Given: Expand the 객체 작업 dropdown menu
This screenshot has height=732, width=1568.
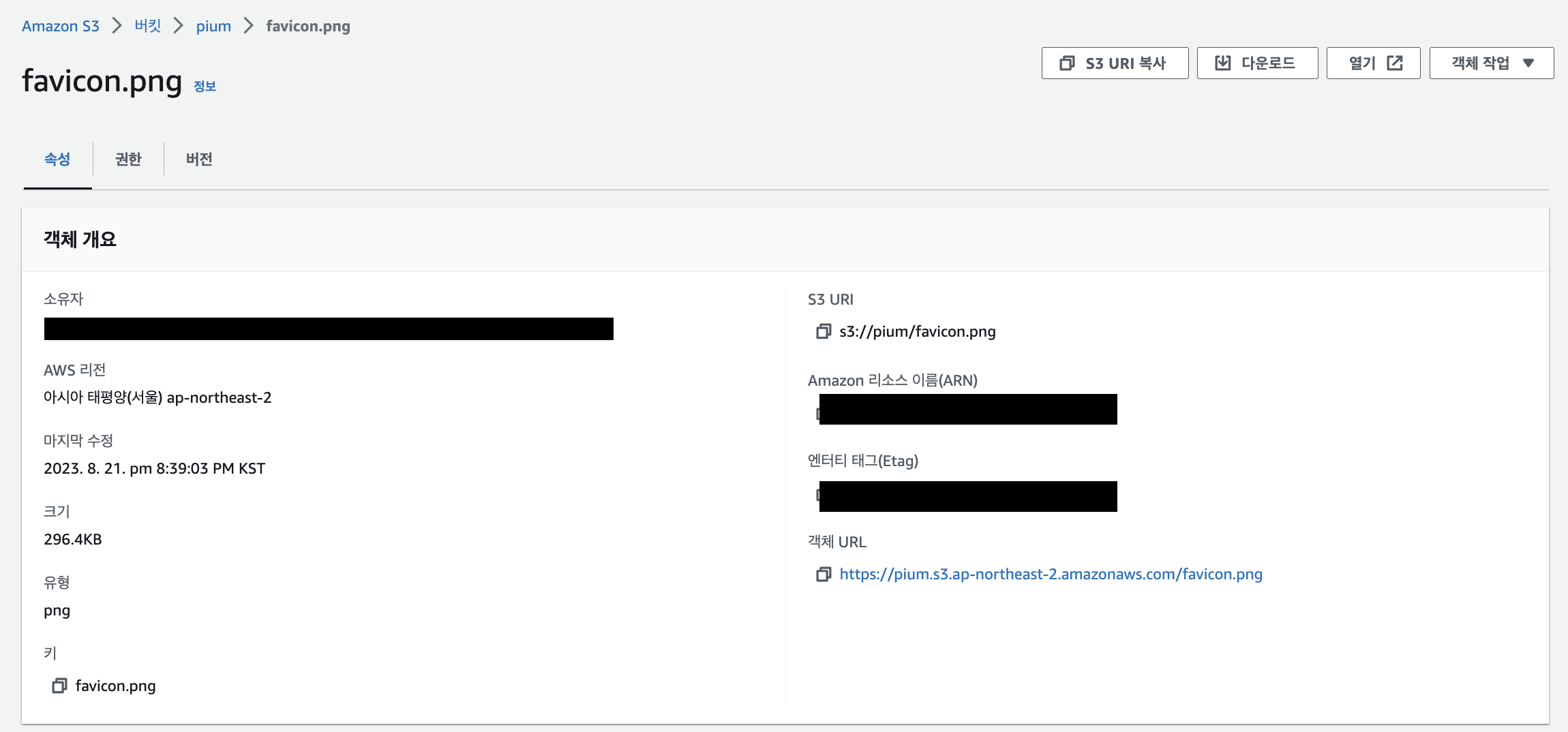Looking at the screenshot, I should [x=1491, y=63].
